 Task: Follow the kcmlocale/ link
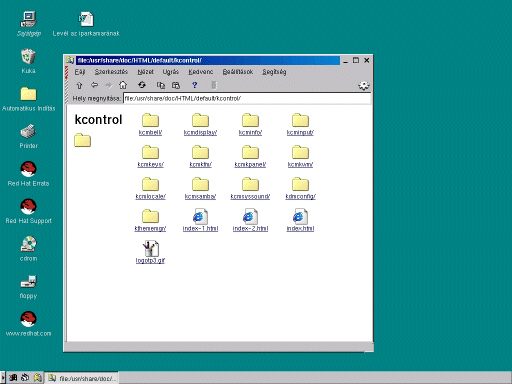[150, 197]
